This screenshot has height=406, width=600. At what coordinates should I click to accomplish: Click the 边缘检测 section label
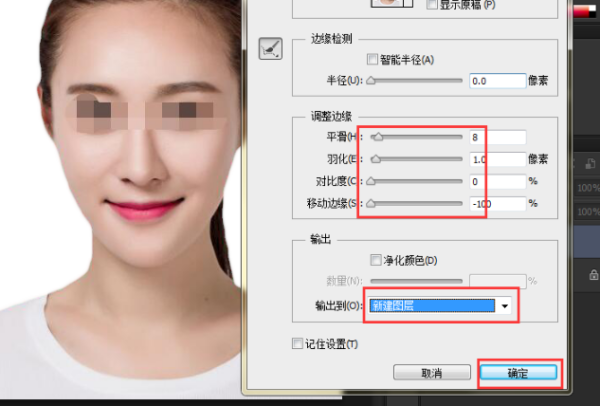tap(331, 39)
